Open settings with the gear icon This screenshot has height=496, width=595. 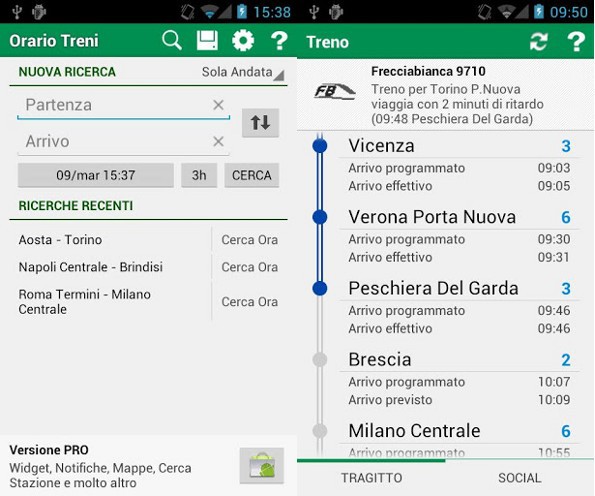tap(243, 41)
